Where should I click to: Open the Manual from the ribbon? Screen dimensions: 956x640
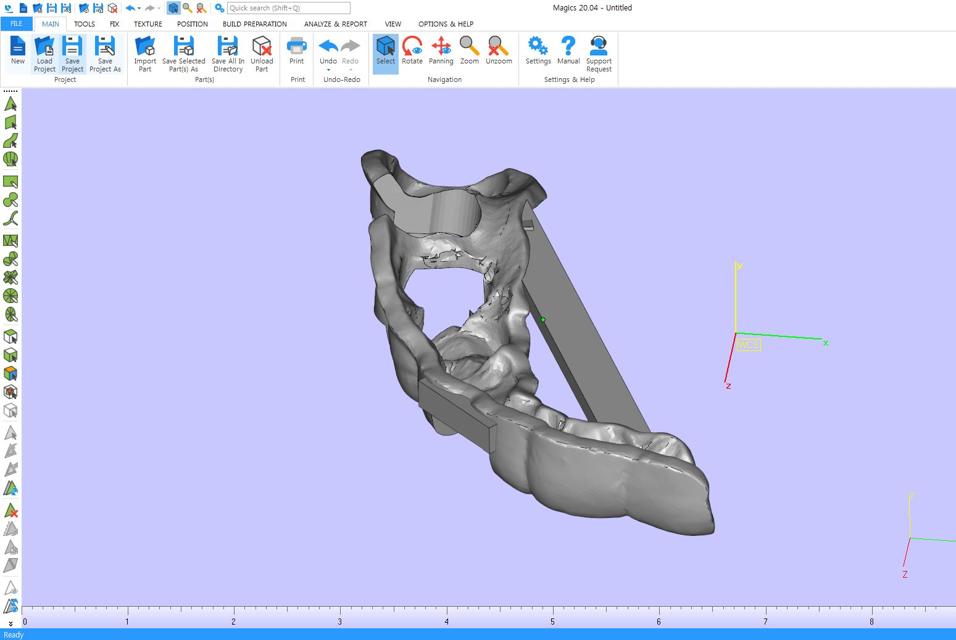568,50
